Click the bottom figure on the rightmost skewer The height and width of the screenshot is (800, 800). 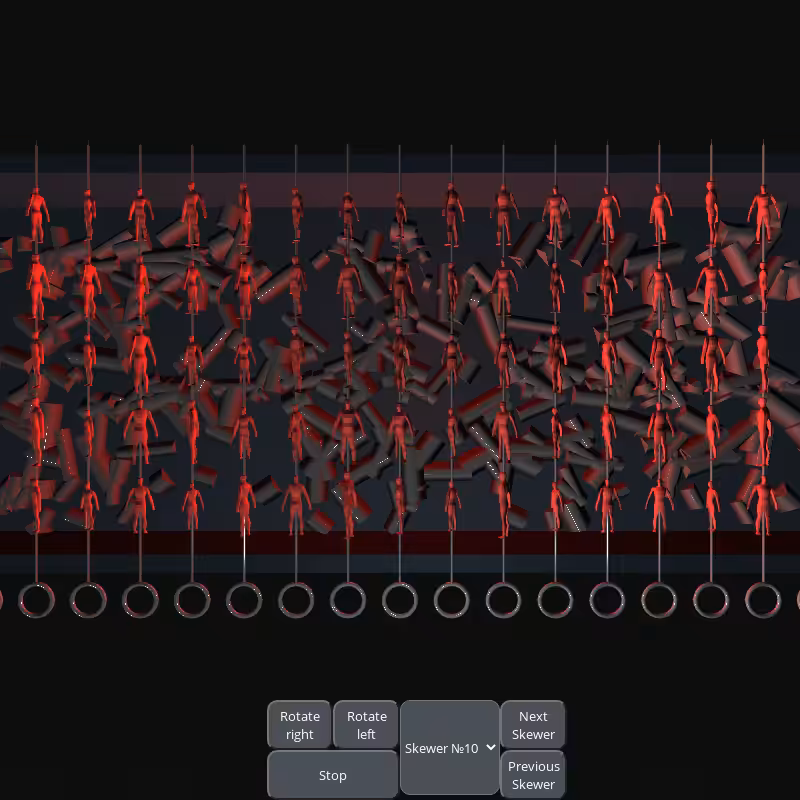click(763, 505)
